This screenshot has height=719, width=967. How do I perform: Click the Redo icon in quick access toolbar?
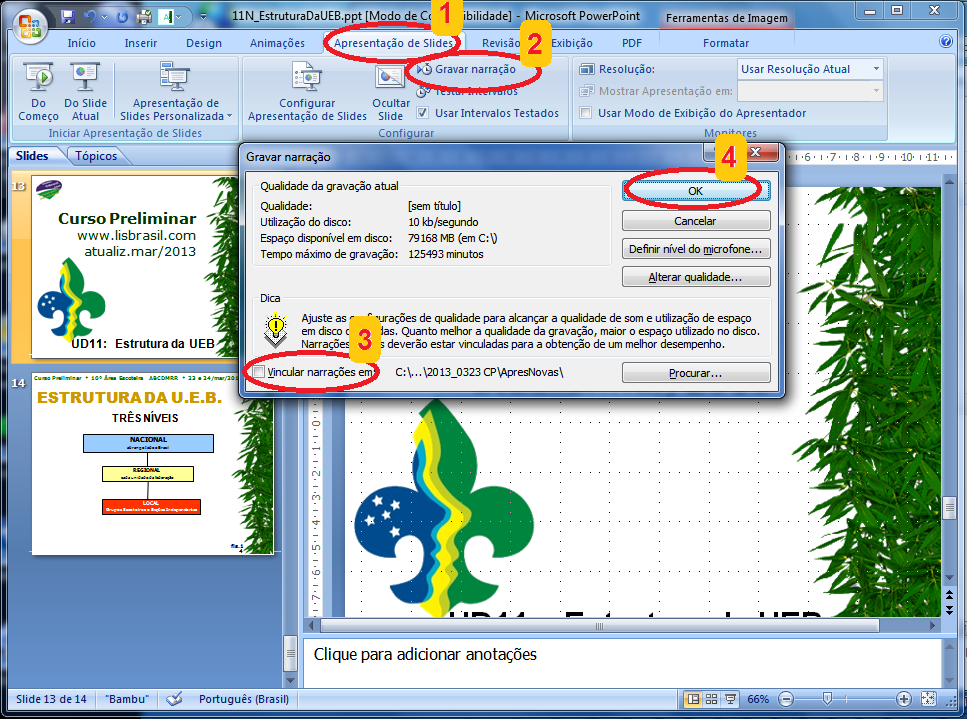[x=123, y=17]
